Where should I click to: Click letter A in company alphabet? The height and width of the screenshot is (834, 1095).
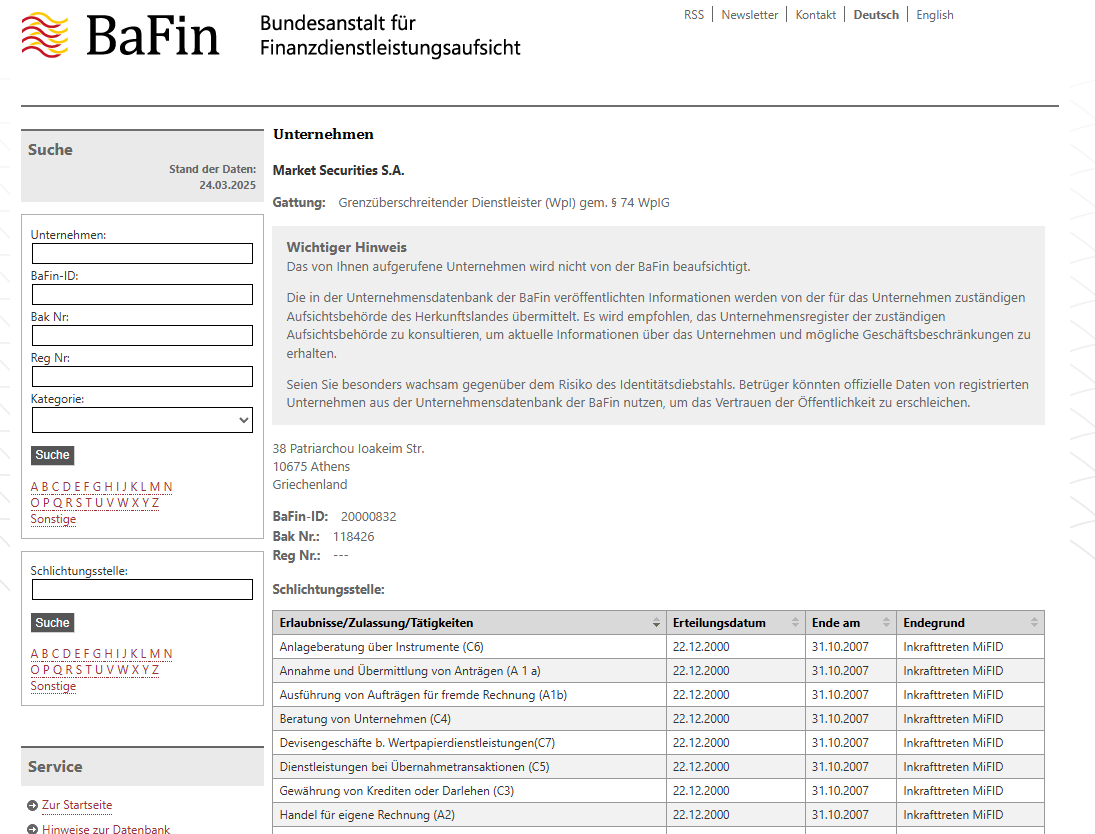pyautogui.click(x=34, y=487)
